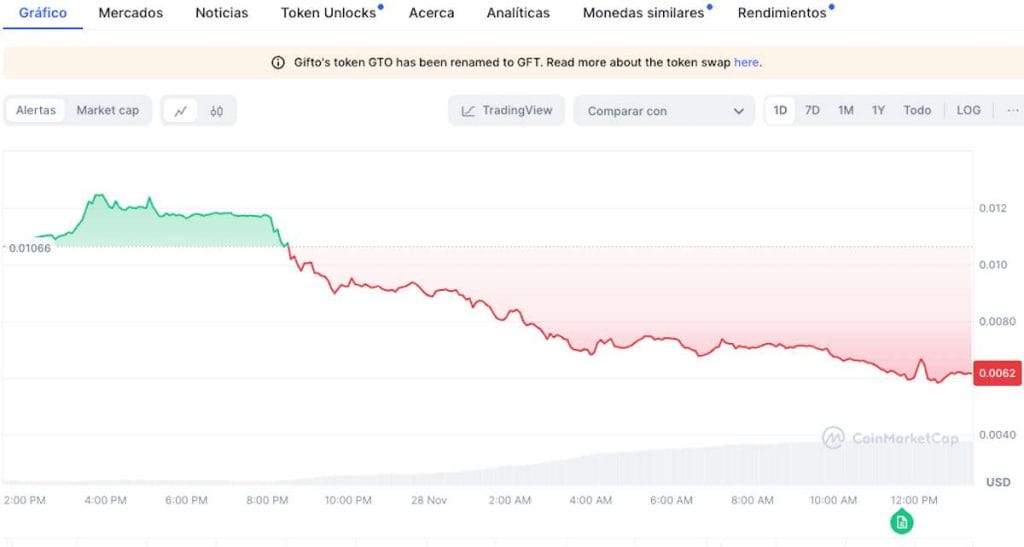Go to the Acerca tab
This screenshot has height=547, width=1024.
point(432,13)
